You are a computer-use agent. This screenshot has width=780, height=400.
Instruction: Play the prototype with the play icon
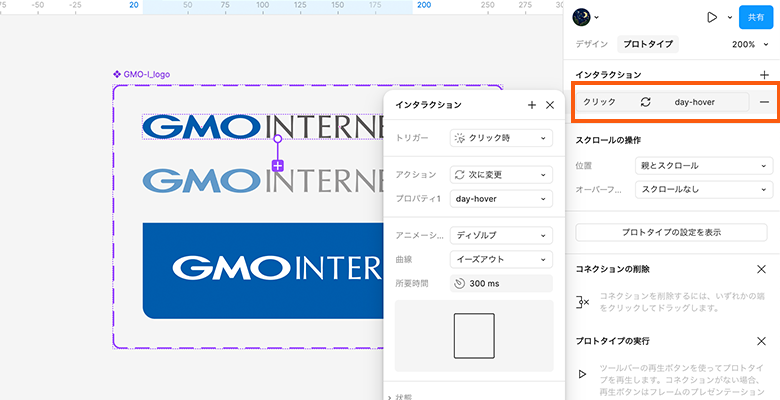(x=712, y=17)
